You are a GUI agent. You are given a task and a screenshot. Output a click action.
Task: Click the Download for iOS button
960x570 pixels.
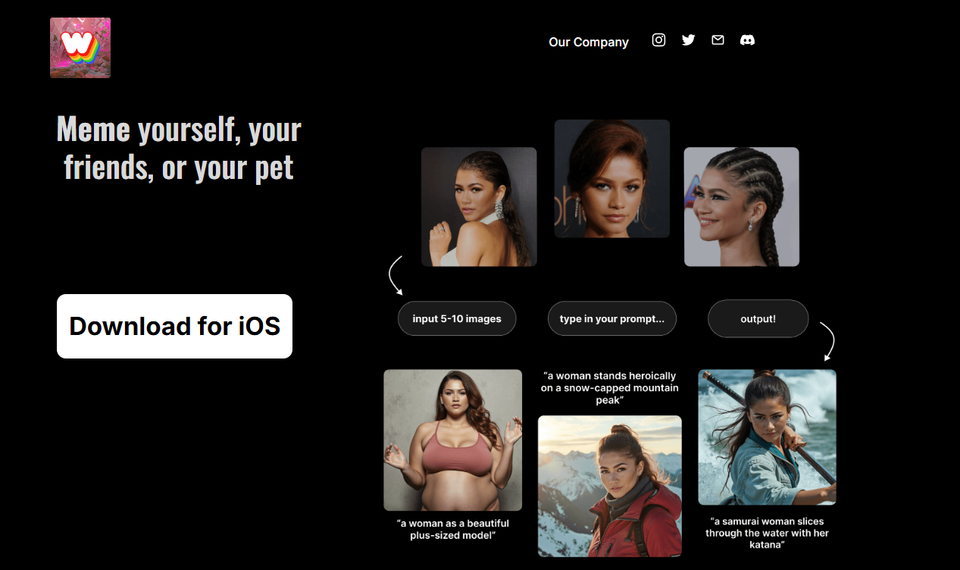pyautogui.click(x=174, y=326)
